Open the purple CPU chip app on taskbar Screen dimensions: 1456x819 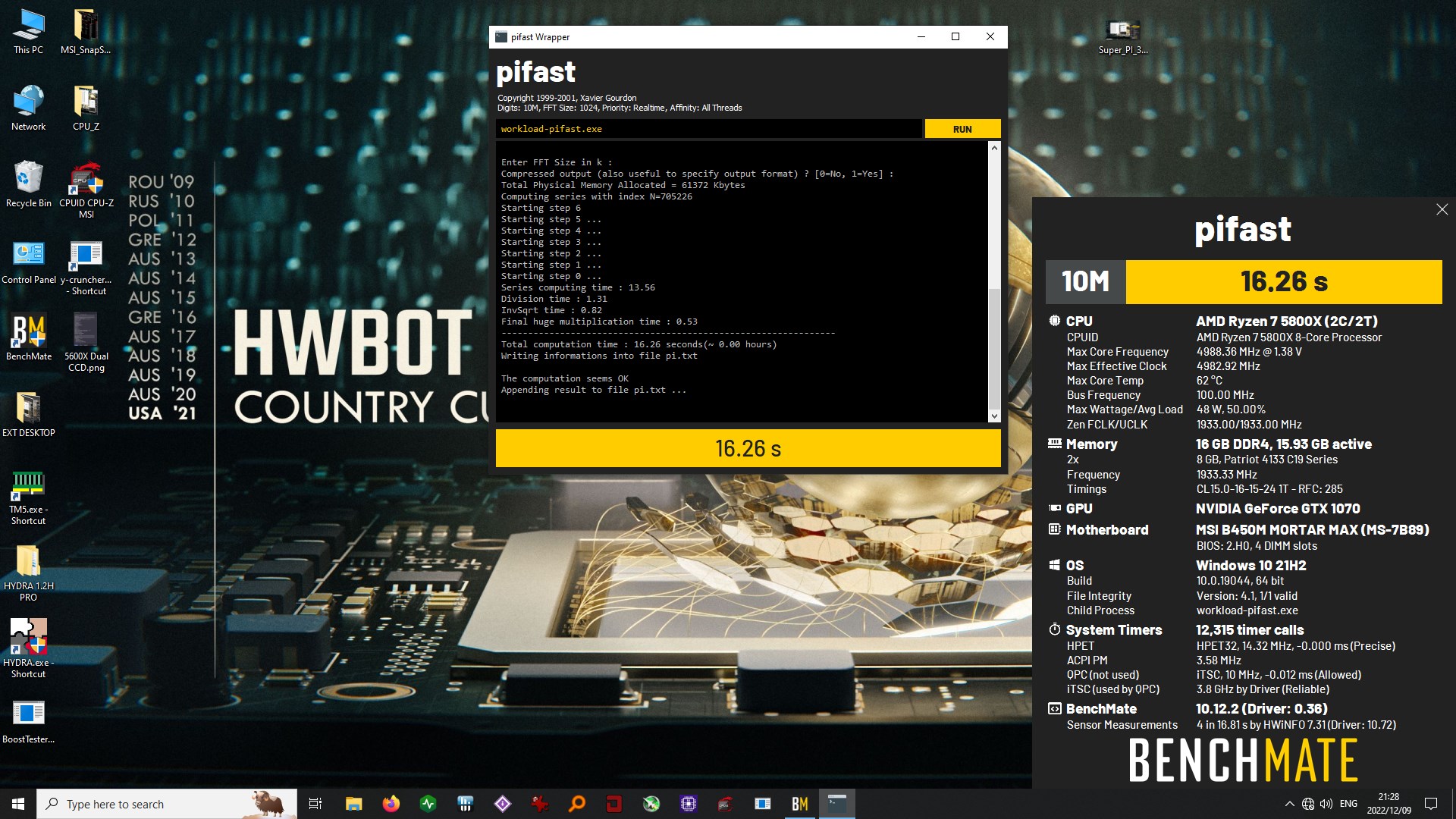pos(689,804)
